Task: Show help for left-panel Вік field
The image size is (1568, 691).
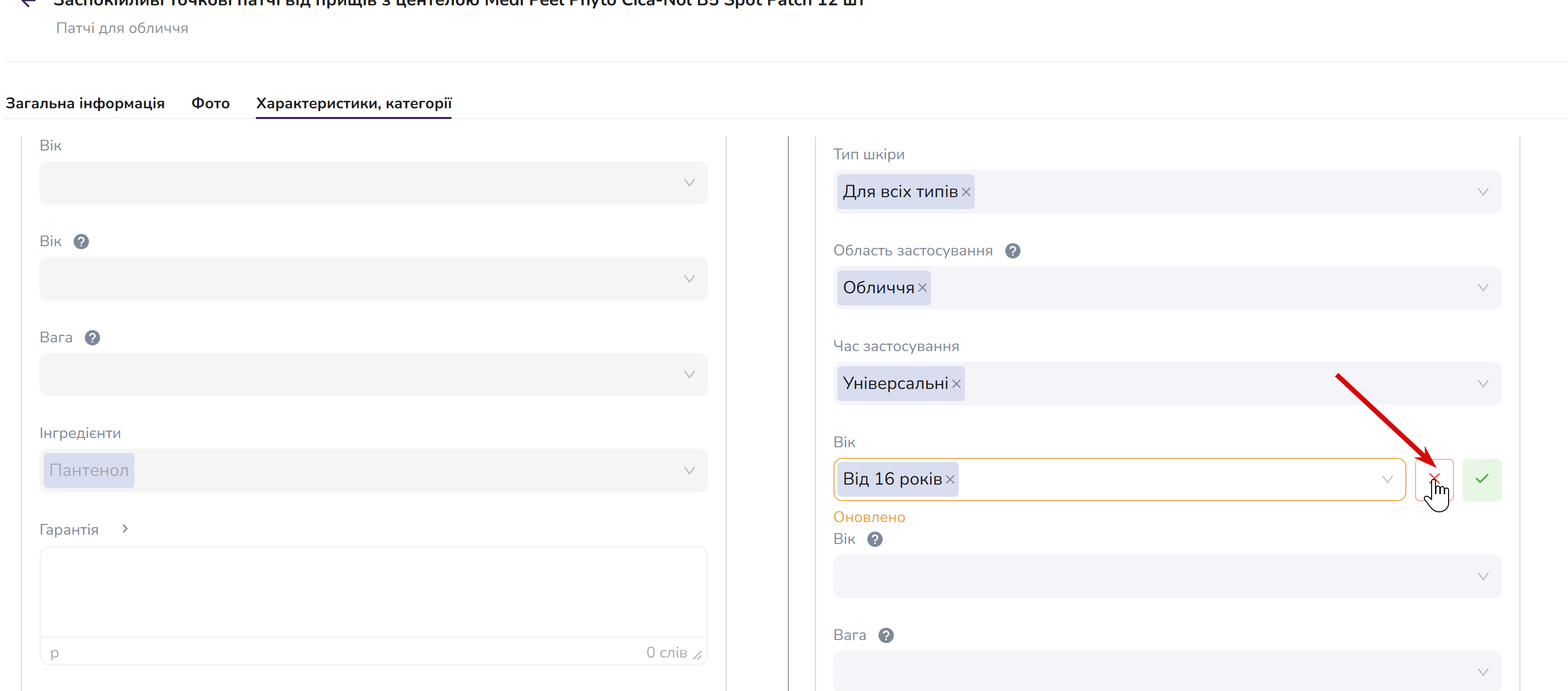Action: click(81, 242)
